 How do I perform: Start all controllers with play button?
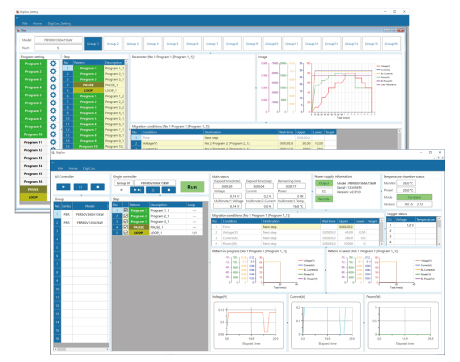click(x=63, y=187)
